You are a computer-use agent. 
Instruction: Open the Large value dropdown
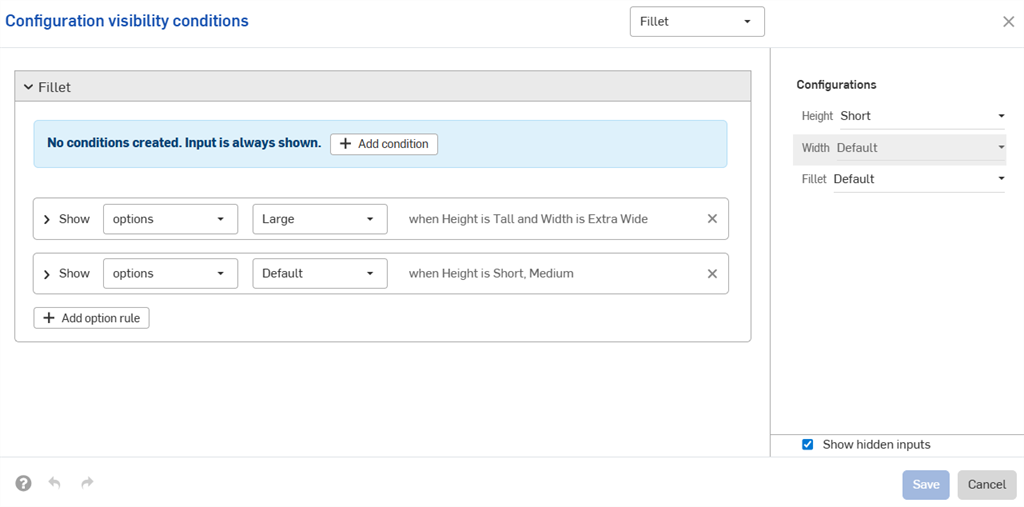click(x=320, y=219)
